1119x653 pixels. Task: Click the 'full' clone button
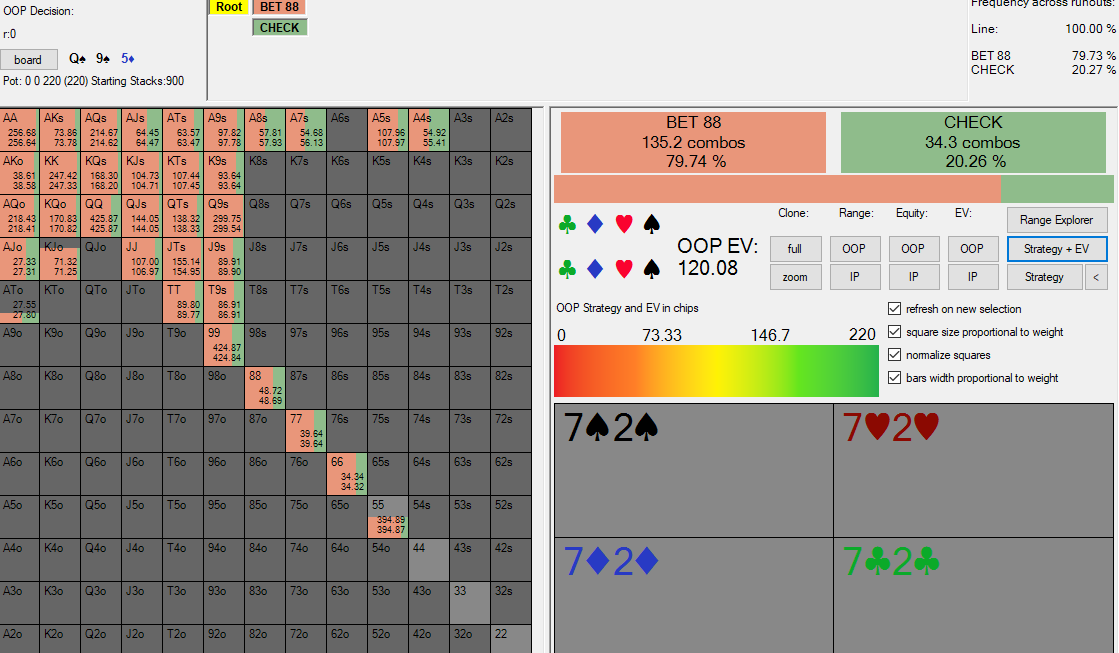pyautogui.click(x=795, y=249)
